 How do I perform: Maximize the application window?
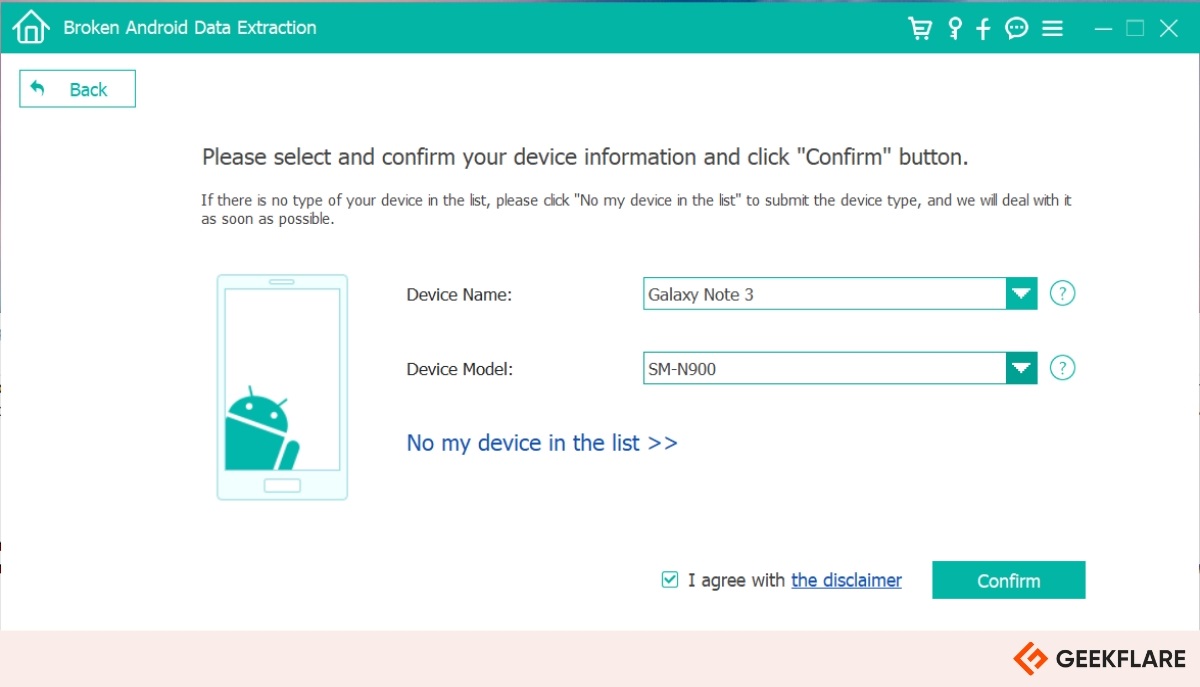[1135, 29]
